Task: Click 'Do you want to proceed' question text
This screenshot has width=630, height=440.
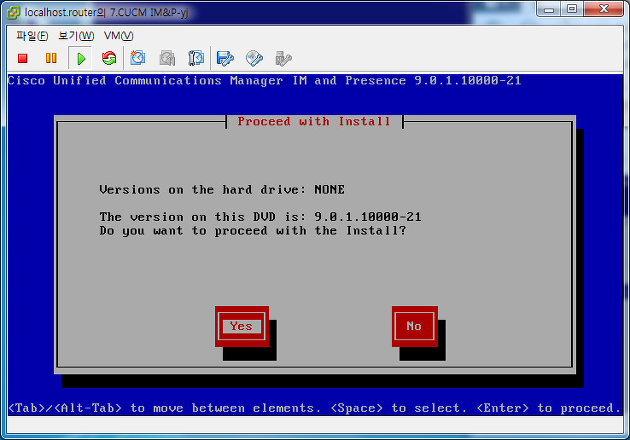Action: point(253,231)
